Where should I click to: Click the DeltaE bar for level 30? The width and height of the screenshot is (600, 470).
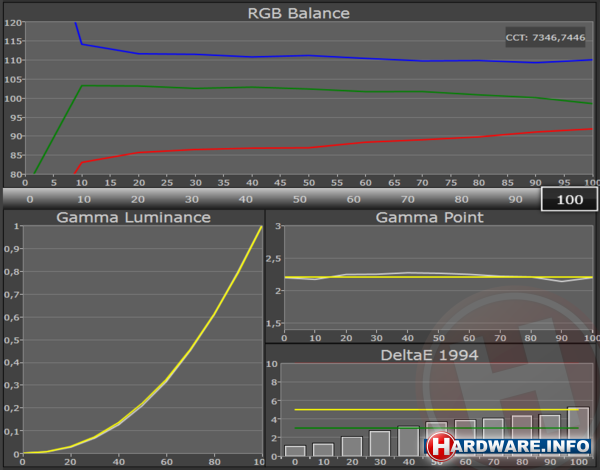click(x=380, y=443)
